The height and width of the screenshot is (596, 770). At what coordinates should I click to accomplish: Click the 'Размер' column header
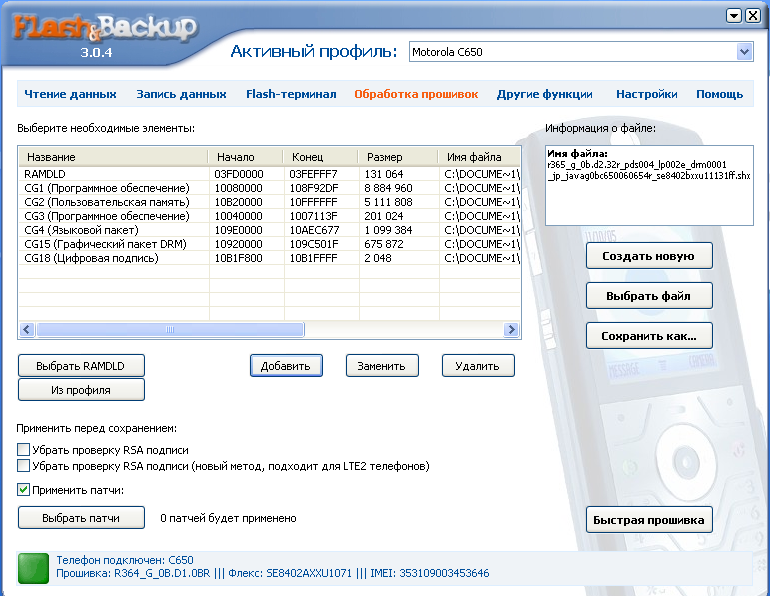pos(398,157)
